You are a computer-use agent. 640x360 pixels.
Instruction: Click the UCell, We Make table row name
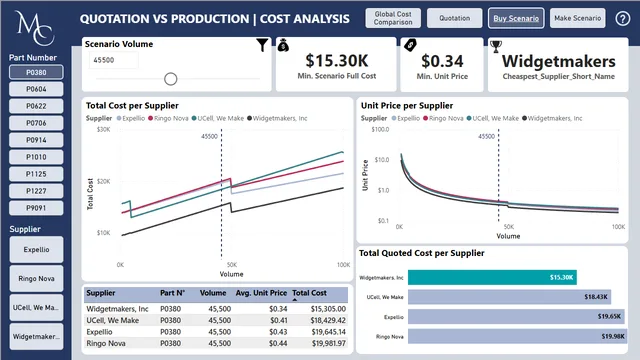tap(113, 320)
